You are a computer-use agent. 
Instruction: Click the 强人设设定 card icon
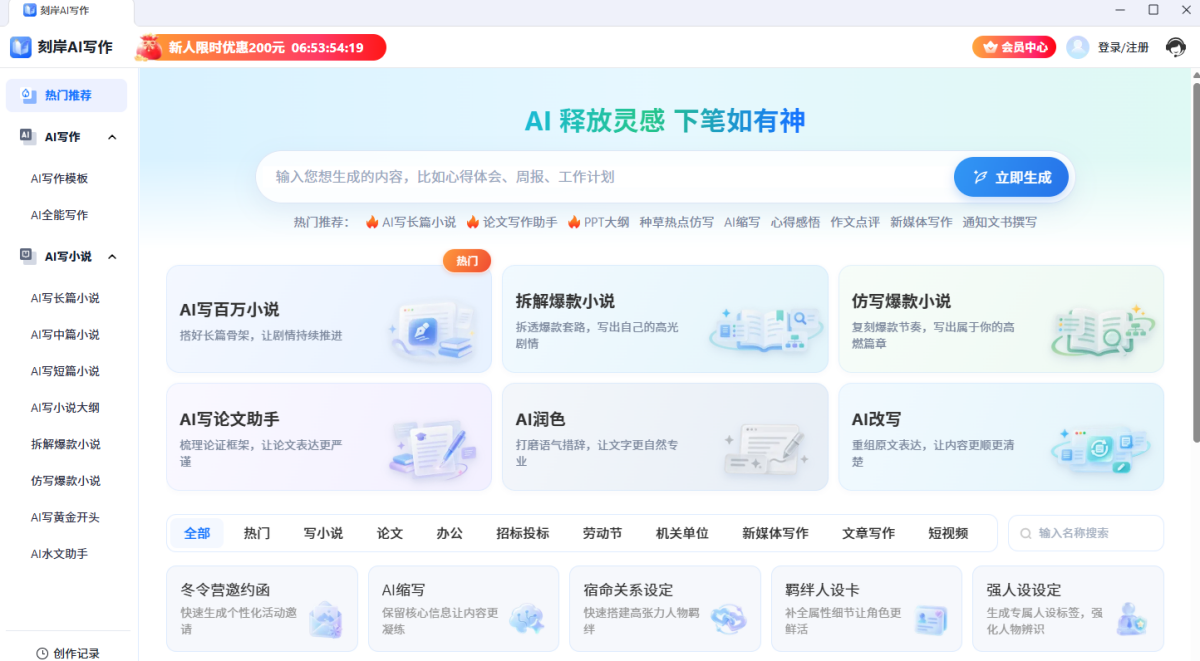coord(1131,620)
